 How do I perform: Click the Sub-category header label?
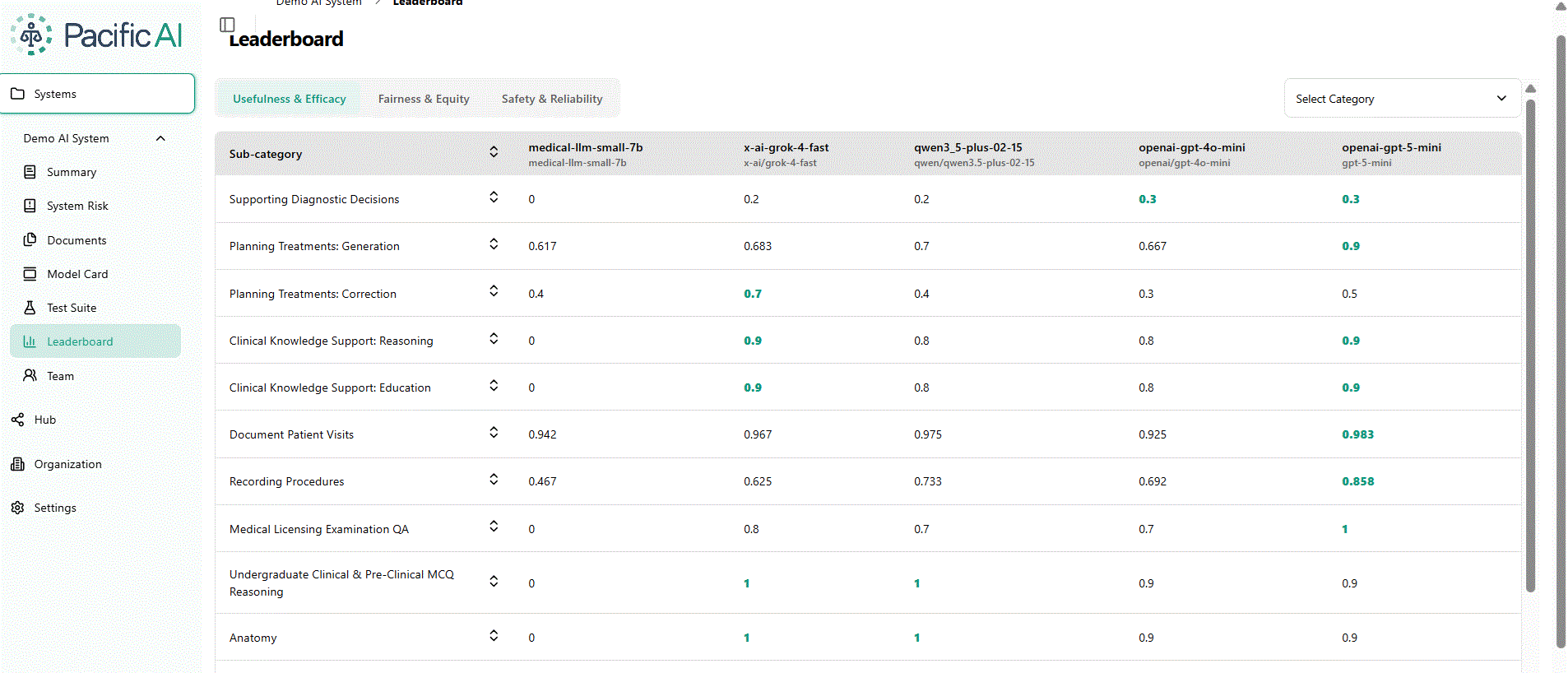click(266, 154)
